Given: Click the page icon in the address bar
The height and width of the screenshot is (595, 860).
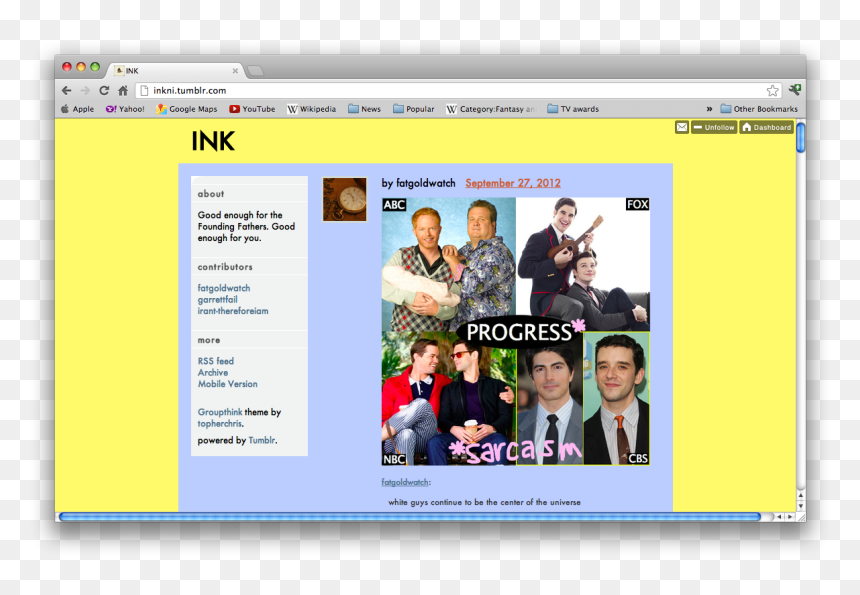Looking at the screenshot, I should coord(144,90).
